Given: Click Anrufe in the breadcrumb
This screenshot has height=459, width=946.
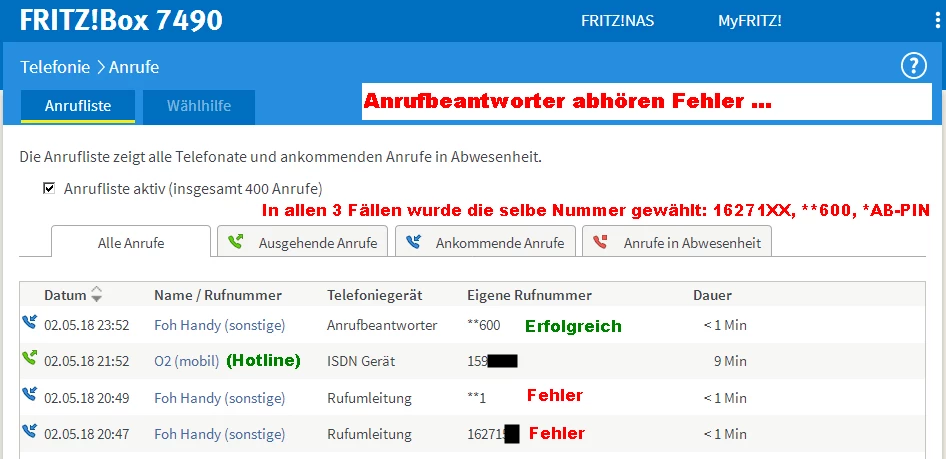Looking at the screenshot, I should [134, 67].
